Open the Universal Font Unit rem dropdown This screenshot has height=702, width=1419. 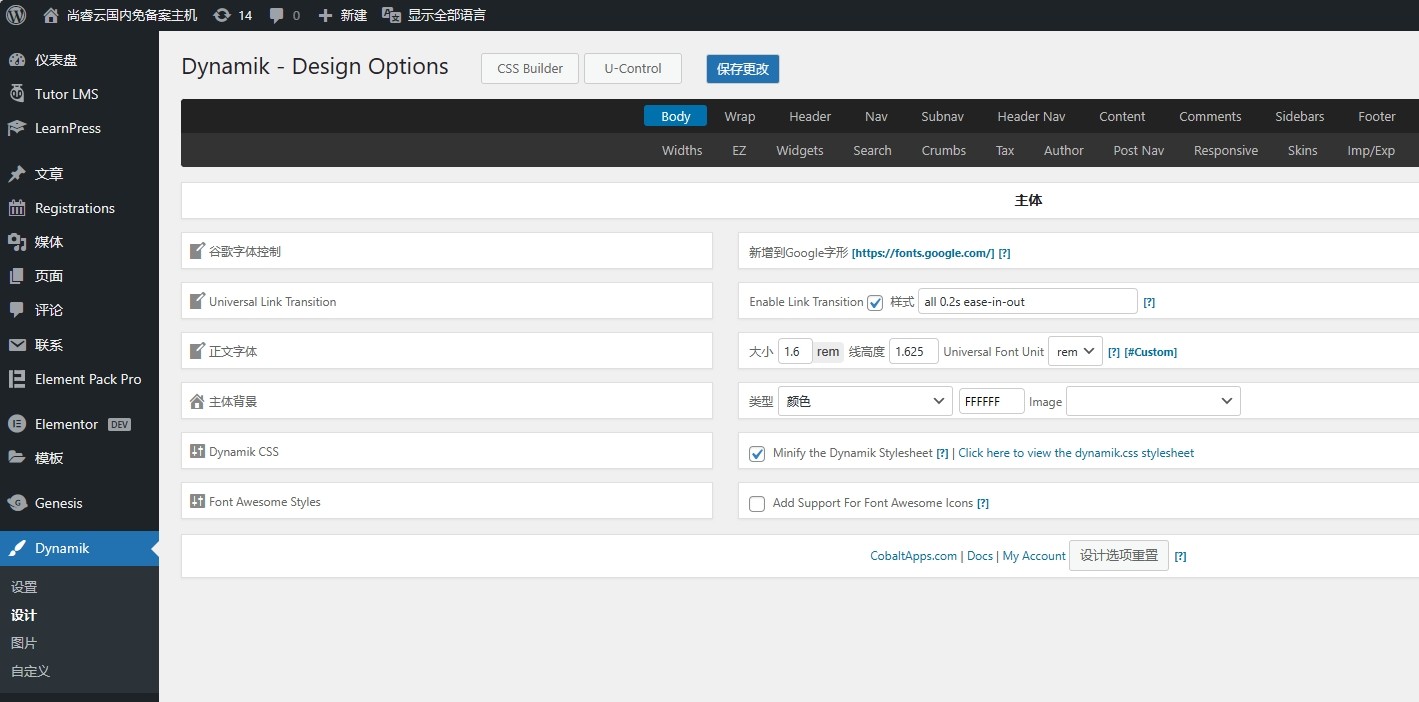click(x=1075, y=351)
